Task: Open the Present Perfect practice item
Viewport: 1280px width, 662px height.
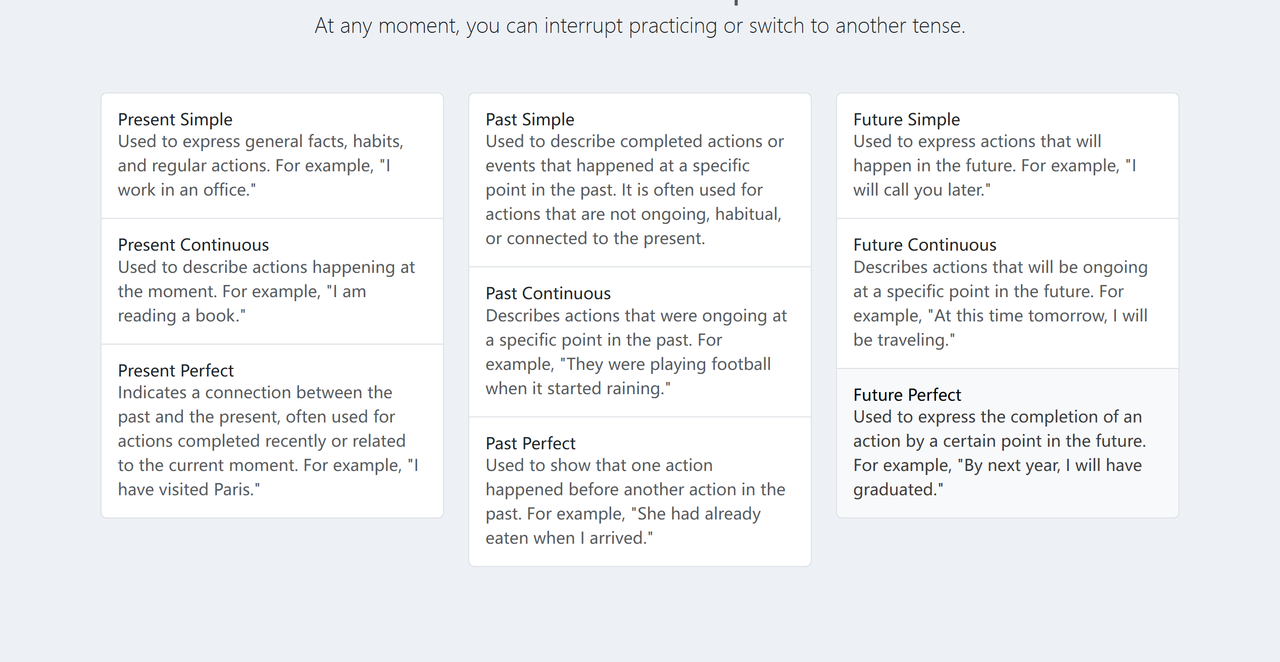Action: (272, 431)
